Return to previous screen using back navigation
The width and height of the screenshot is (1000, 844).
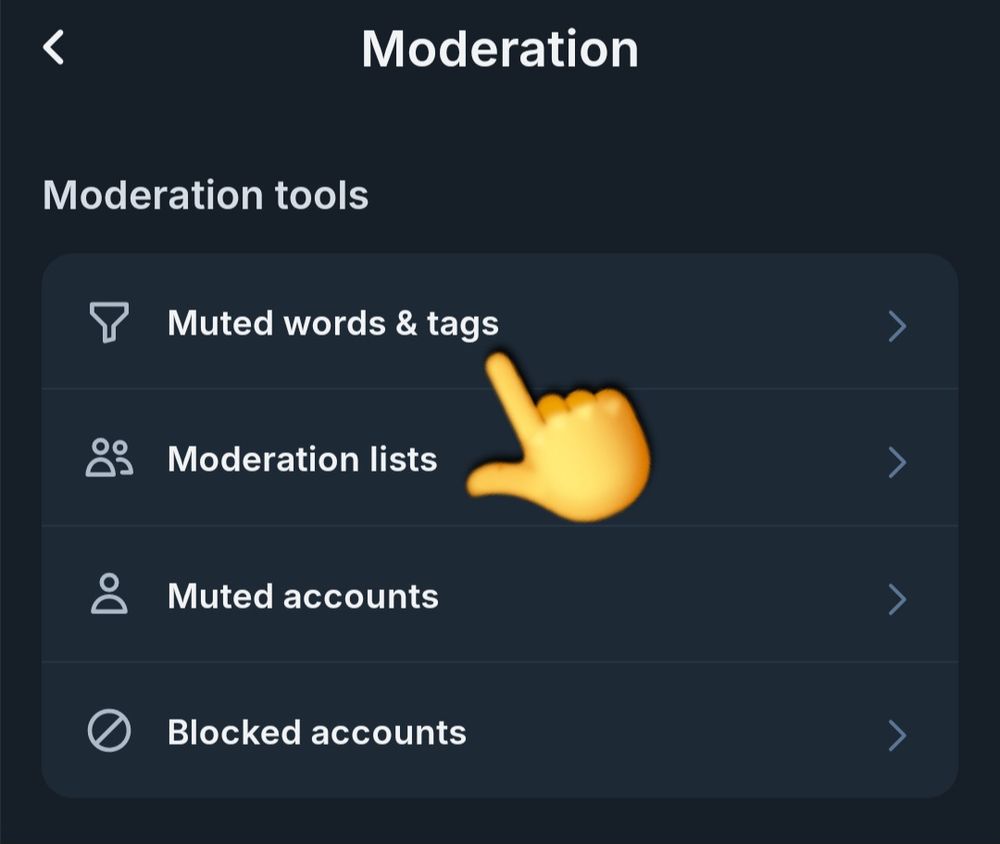55,47
